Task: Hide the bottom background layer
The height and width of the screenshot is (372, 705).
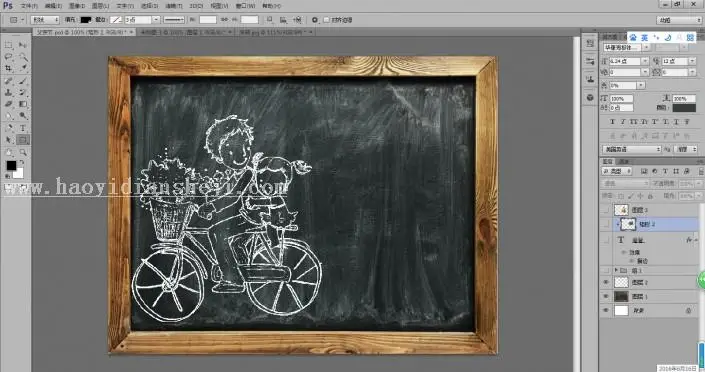Action: (x=606, y=310)
